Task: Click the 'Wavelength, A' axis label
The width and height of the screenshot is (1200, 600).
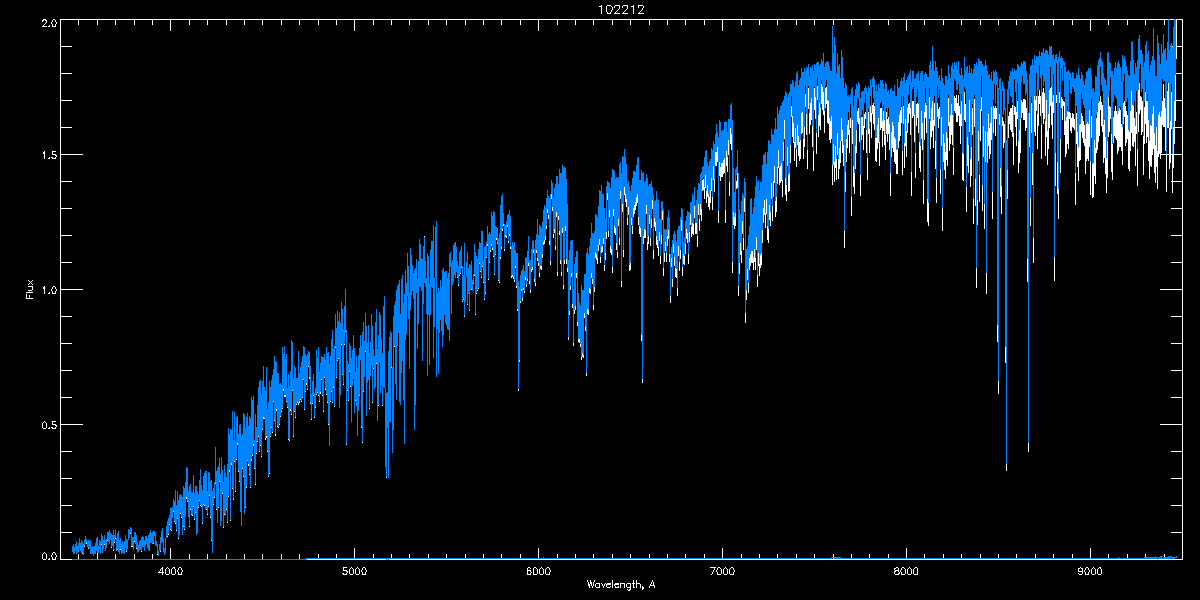Action: pyautogui.click(x=620, y=584)
